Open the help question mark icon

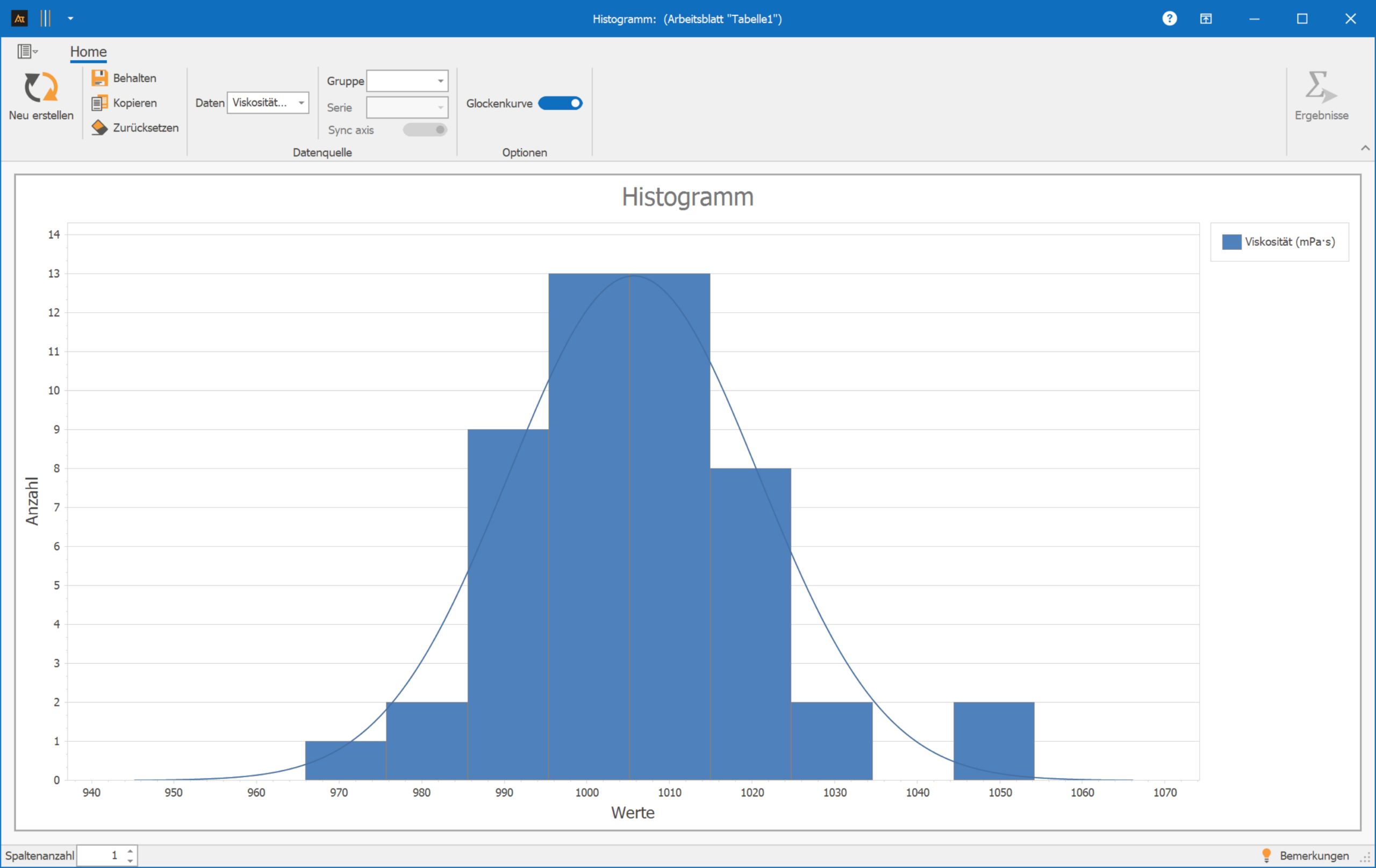(1169, 19)
